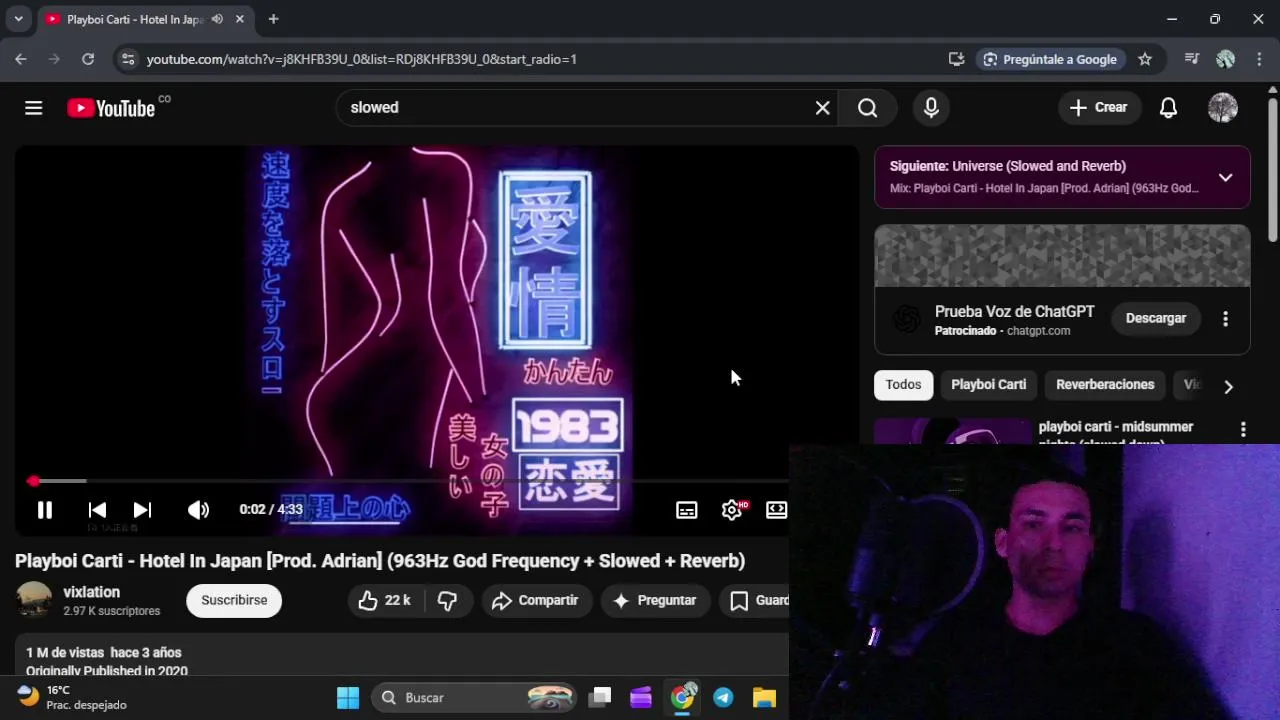Image resolution: width=1280 pixels, height=720 pixels.
Task: Toggle theater mode in the player
Action: tap(776, 510)
